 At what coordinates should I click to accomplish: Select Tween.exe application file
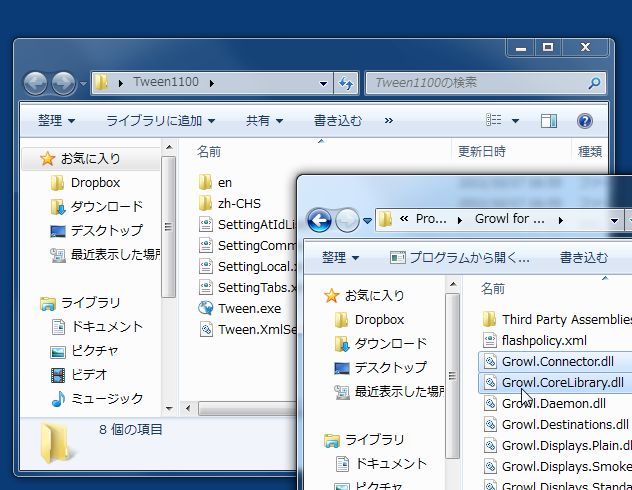(x=240, y=309)
